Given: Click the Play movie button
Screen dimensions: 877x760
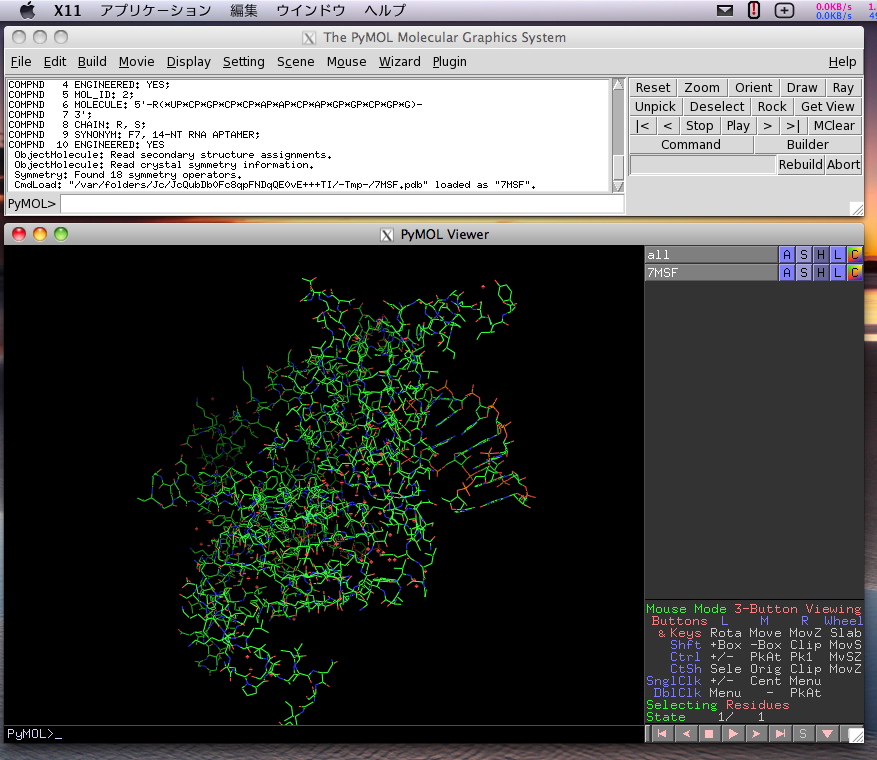Looking at the screenshot, I should click(738, 126).
